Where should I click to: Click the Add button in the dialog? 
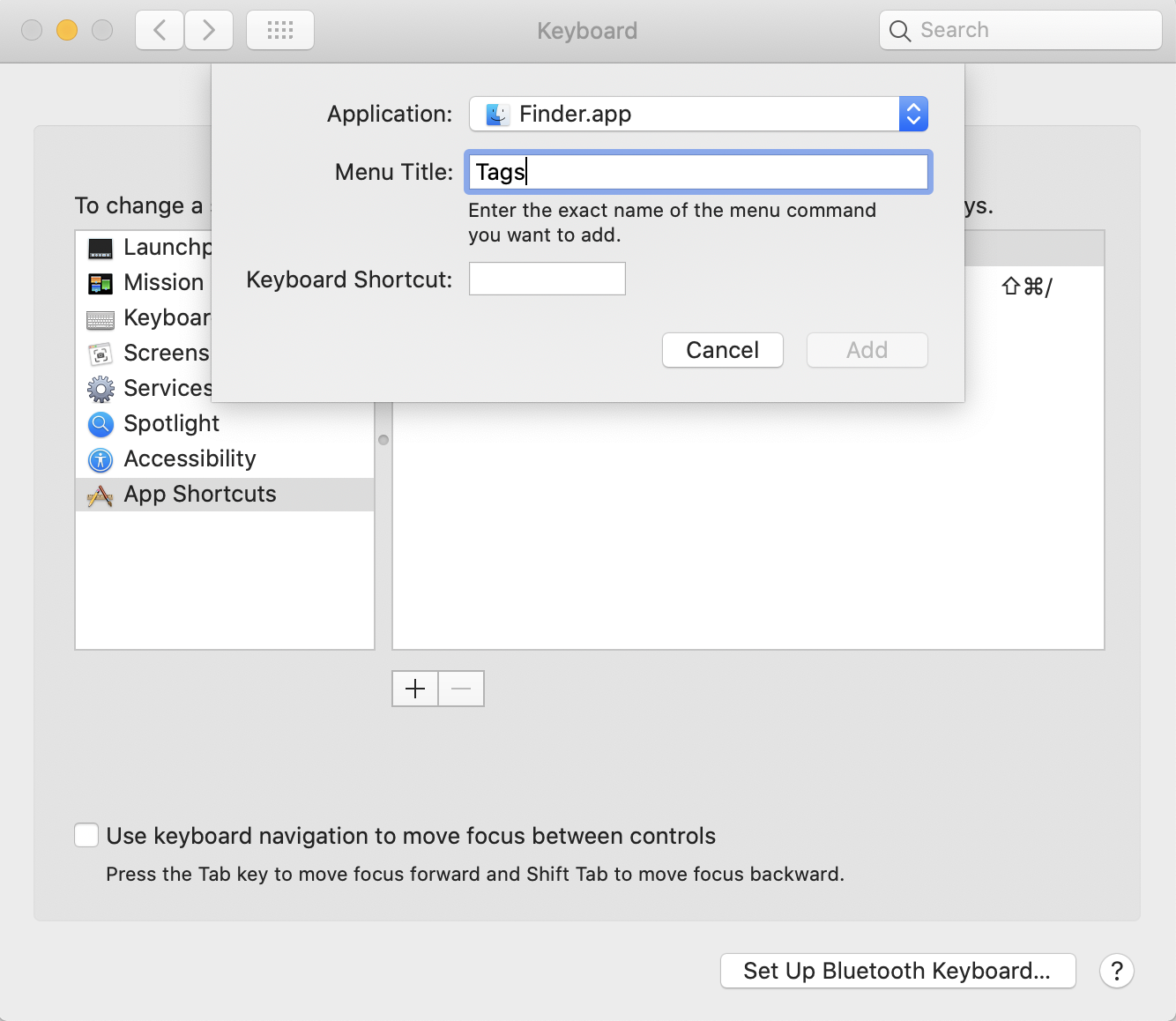click(867, 350)
